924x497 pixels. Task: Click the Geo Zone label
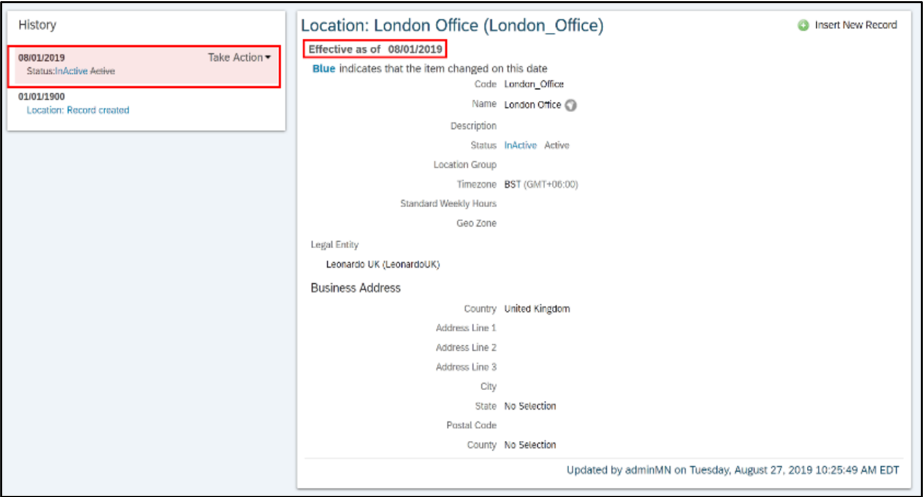[x=476, y=223]
